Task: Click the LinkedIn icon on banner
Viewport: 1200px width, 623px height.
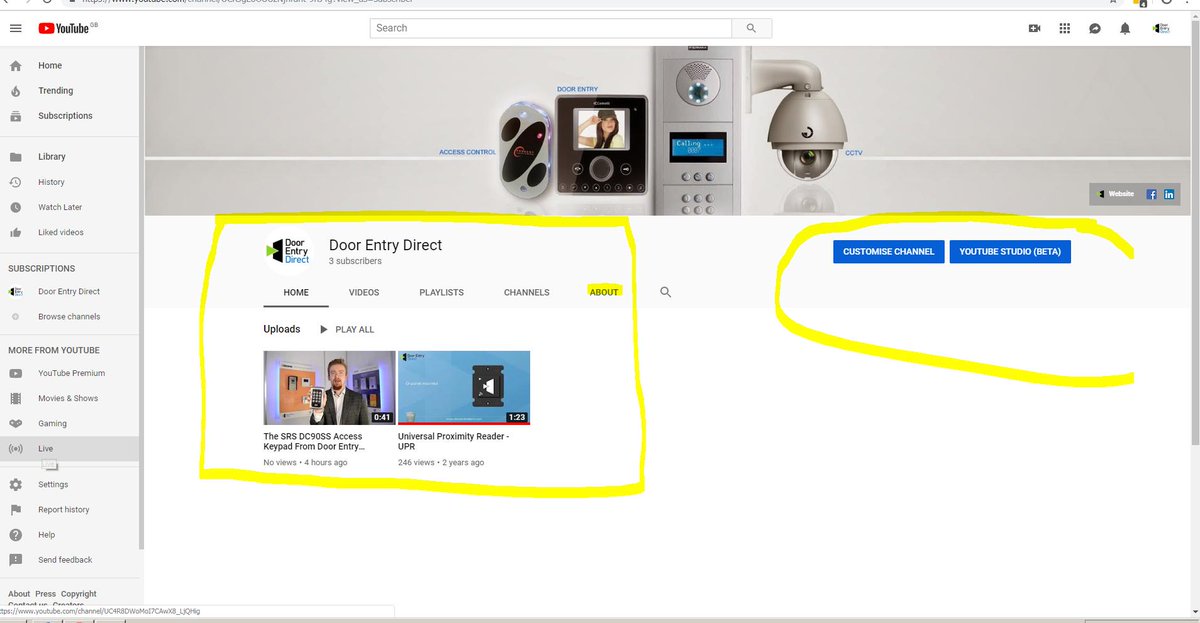Action: coord(1169,194)
